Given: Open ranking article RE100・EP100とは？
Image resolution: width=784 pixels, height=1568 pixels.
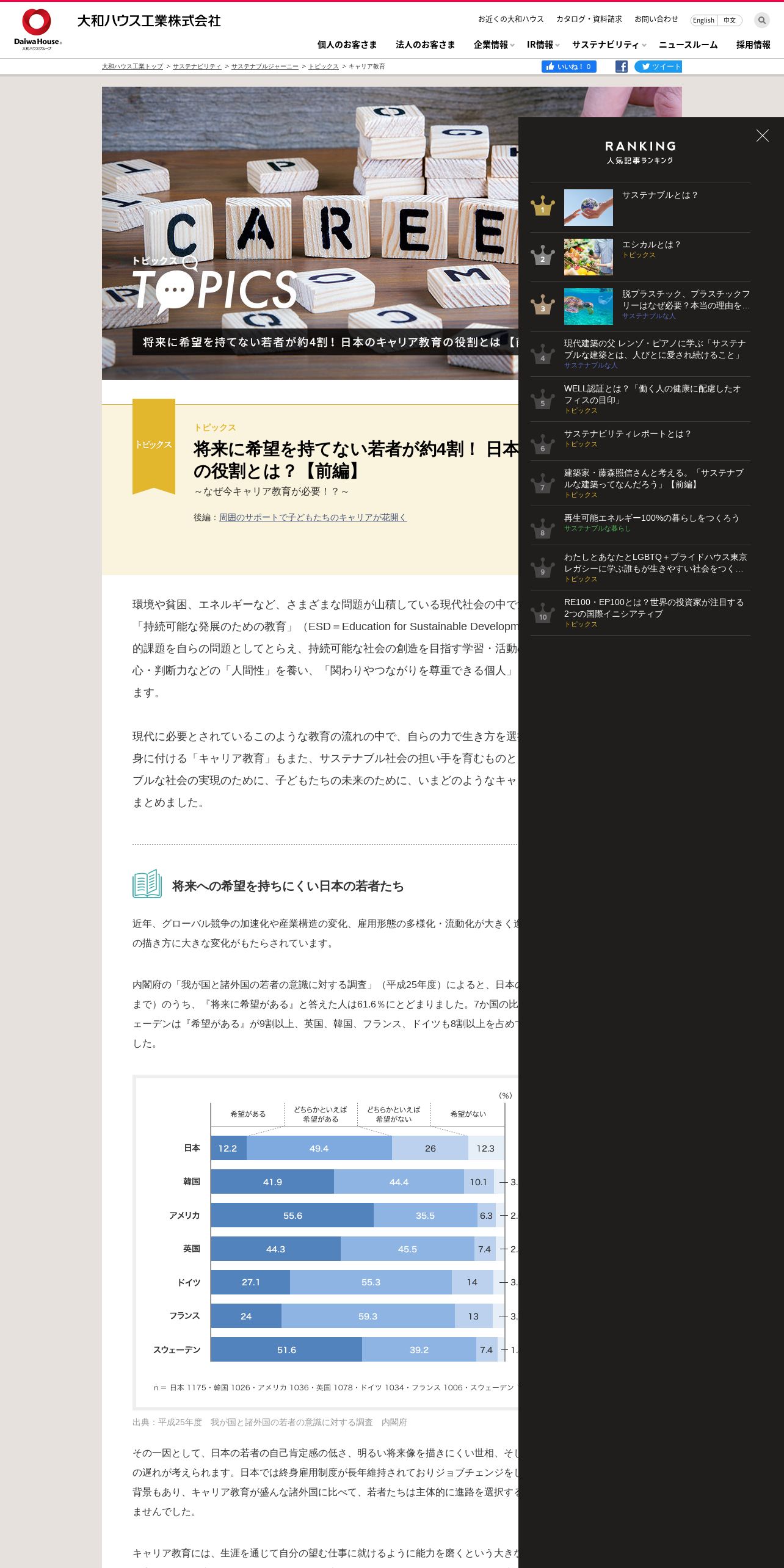Looking at the screenshot, I should tap(654, 608).
